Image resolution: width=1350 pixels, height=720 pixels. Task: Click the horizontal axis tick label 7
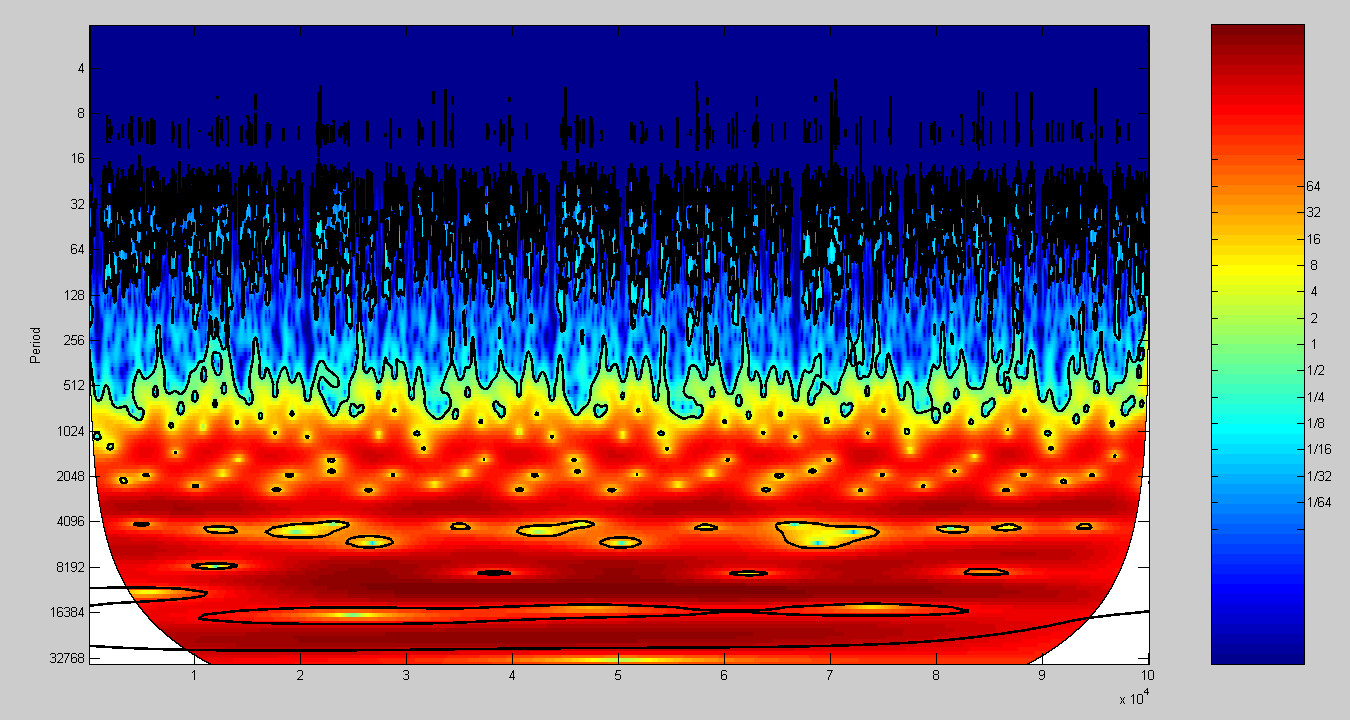pyautogui.click(x=830, y=677)
